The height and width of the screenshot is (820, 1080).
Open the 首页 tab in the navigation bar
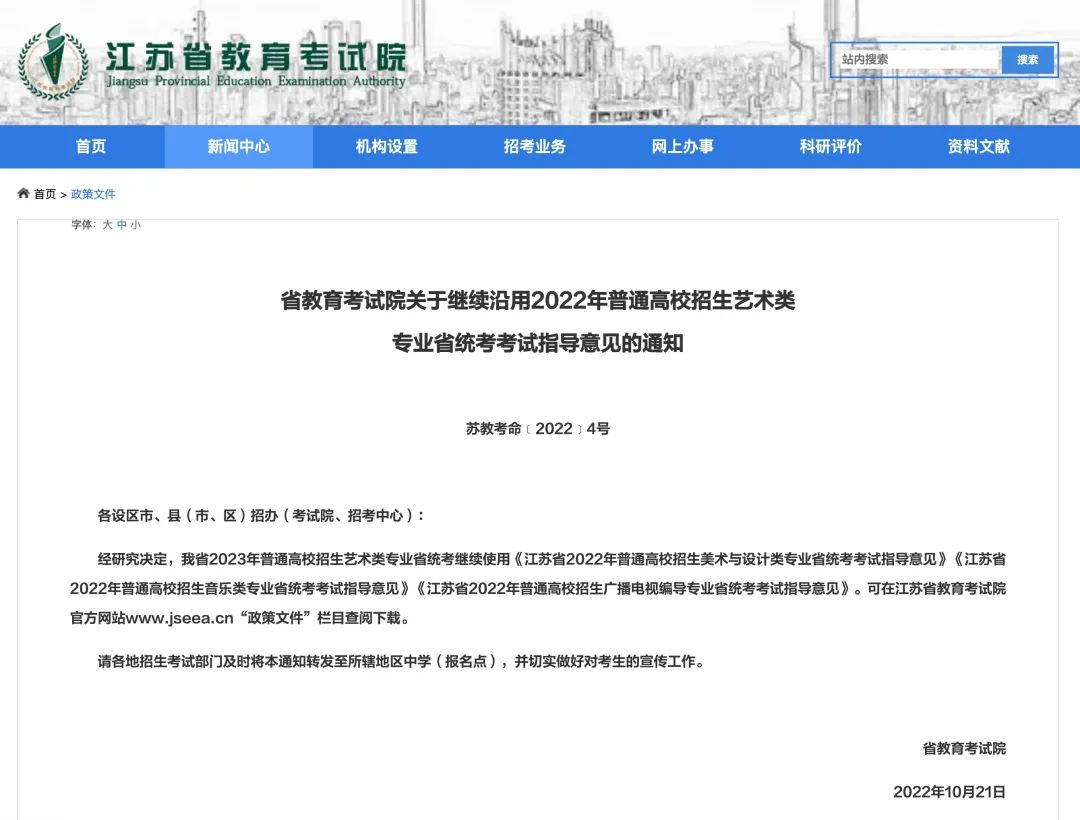pos(90,146)
